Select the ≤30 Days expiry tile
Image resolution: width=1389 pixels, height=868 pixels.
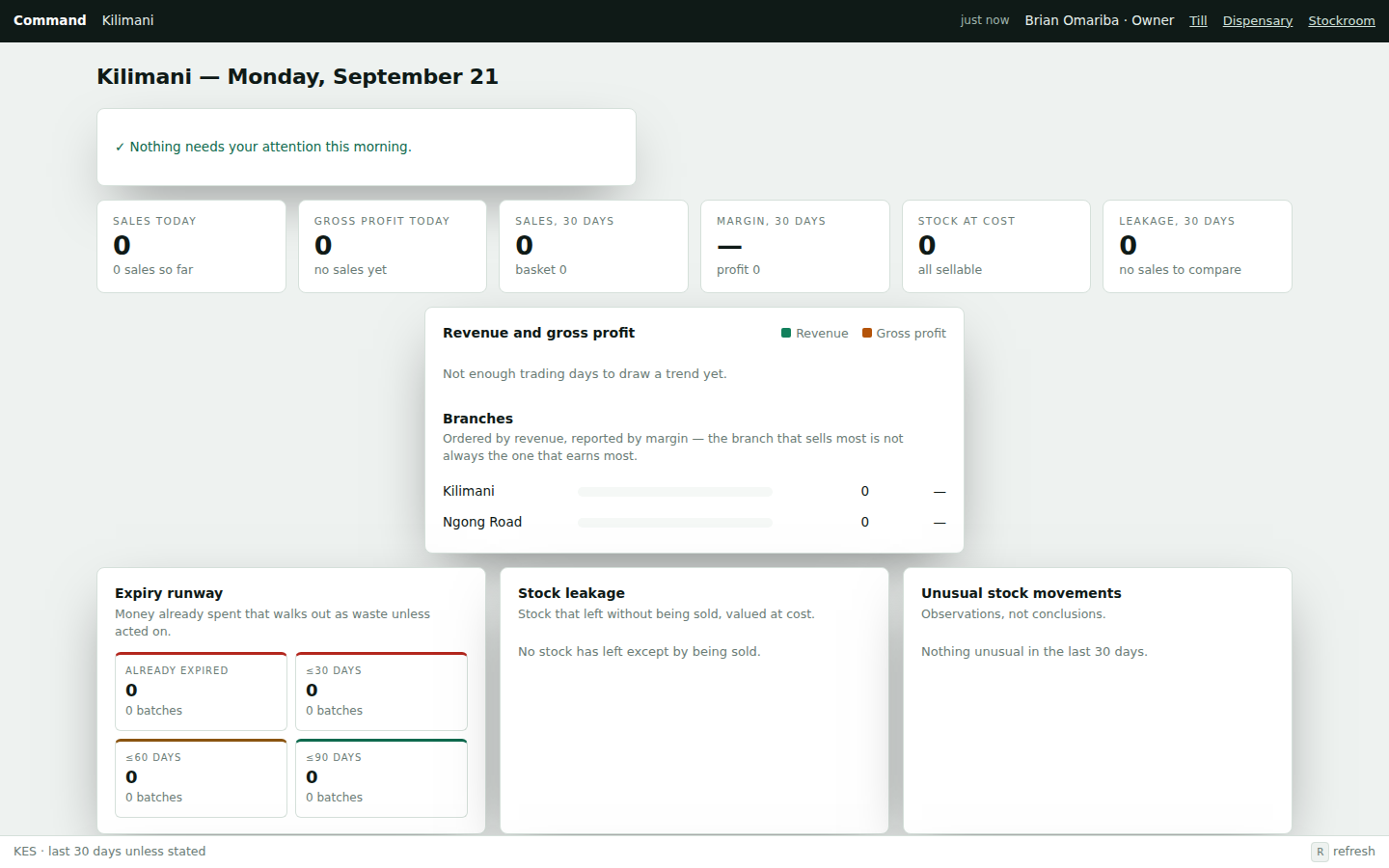click(x=381, y=692)
